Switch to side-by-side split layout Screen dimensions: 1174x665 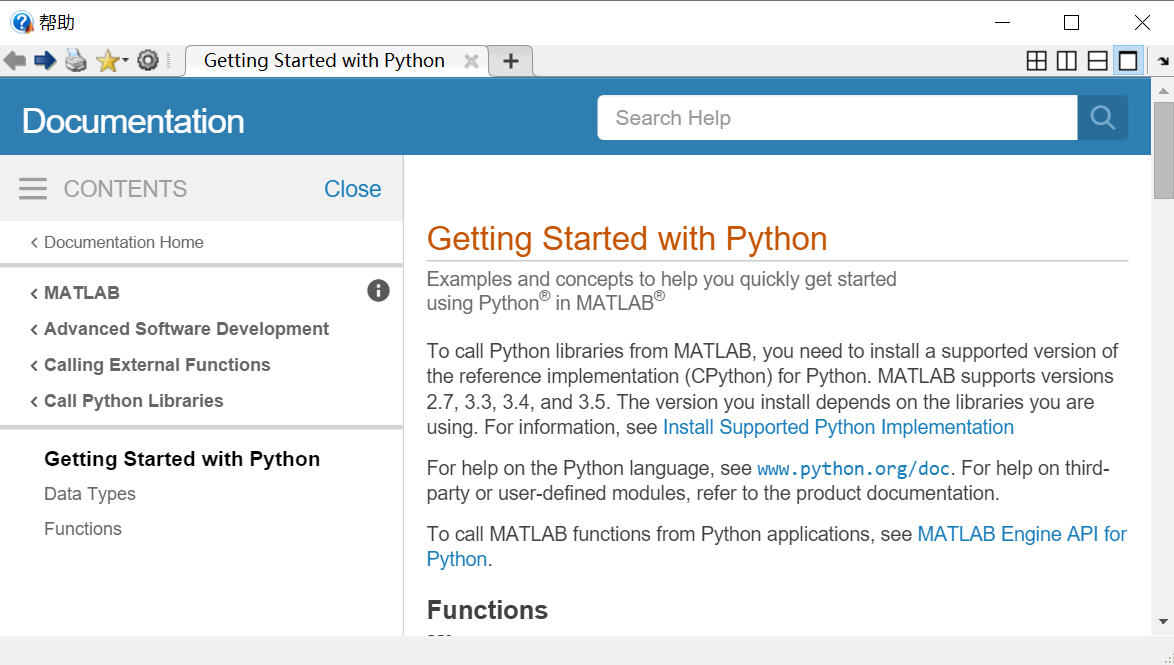(1066, 60)
